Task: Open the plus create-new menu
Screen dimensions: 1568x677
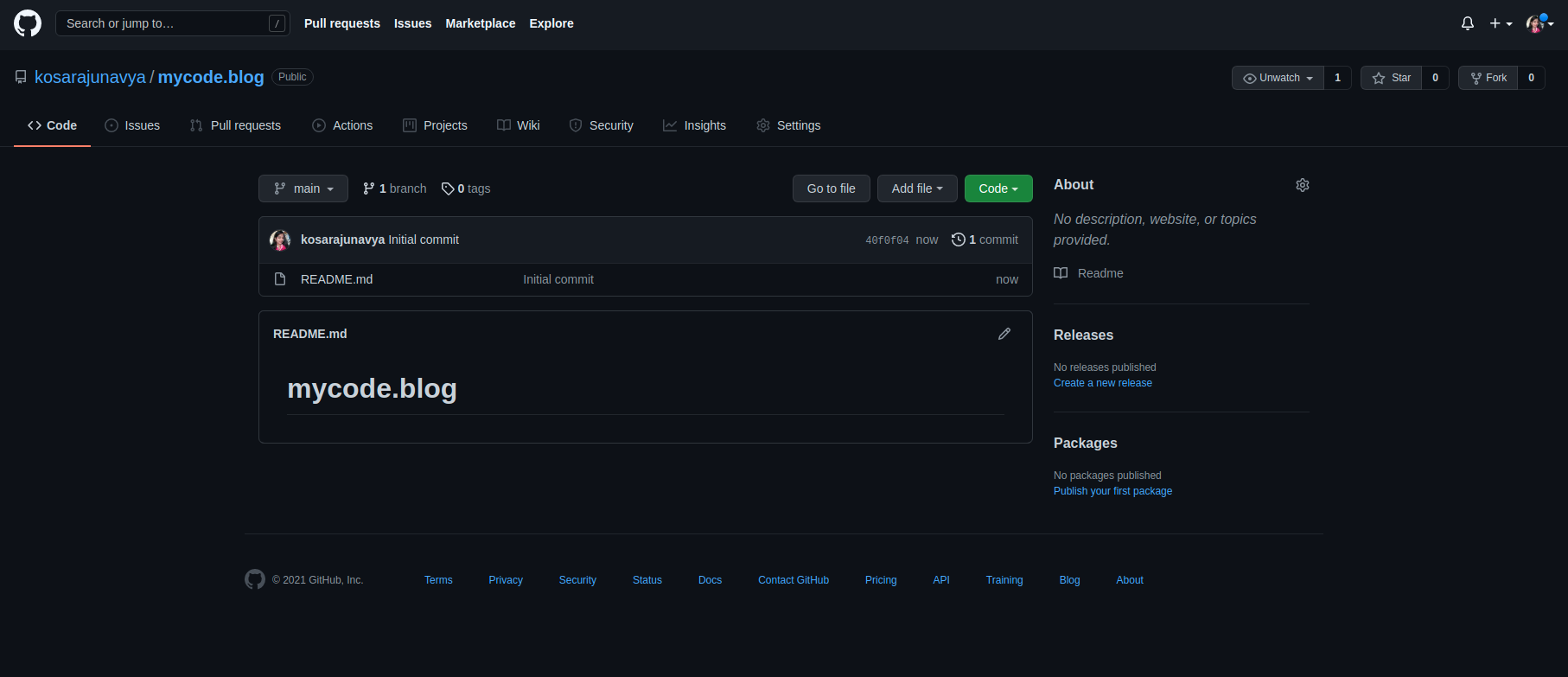Action: [1501, 23]
